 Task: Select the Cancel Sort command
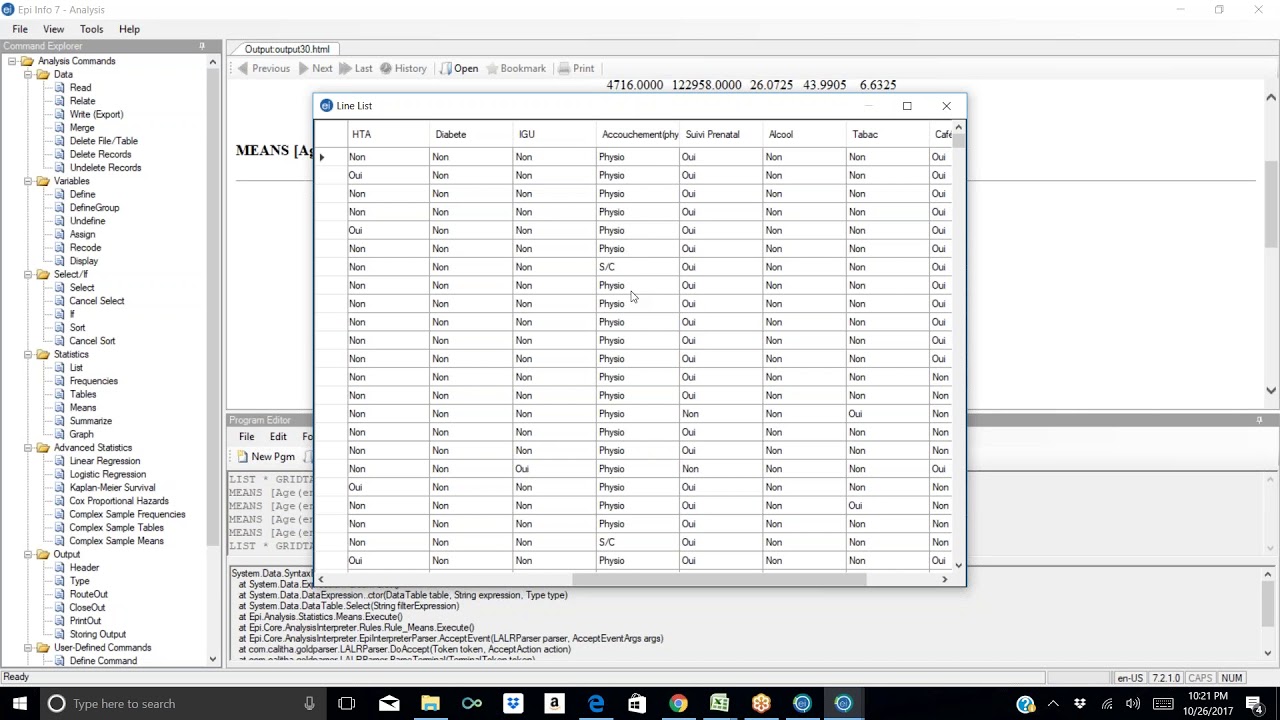[x=92, y=341]
